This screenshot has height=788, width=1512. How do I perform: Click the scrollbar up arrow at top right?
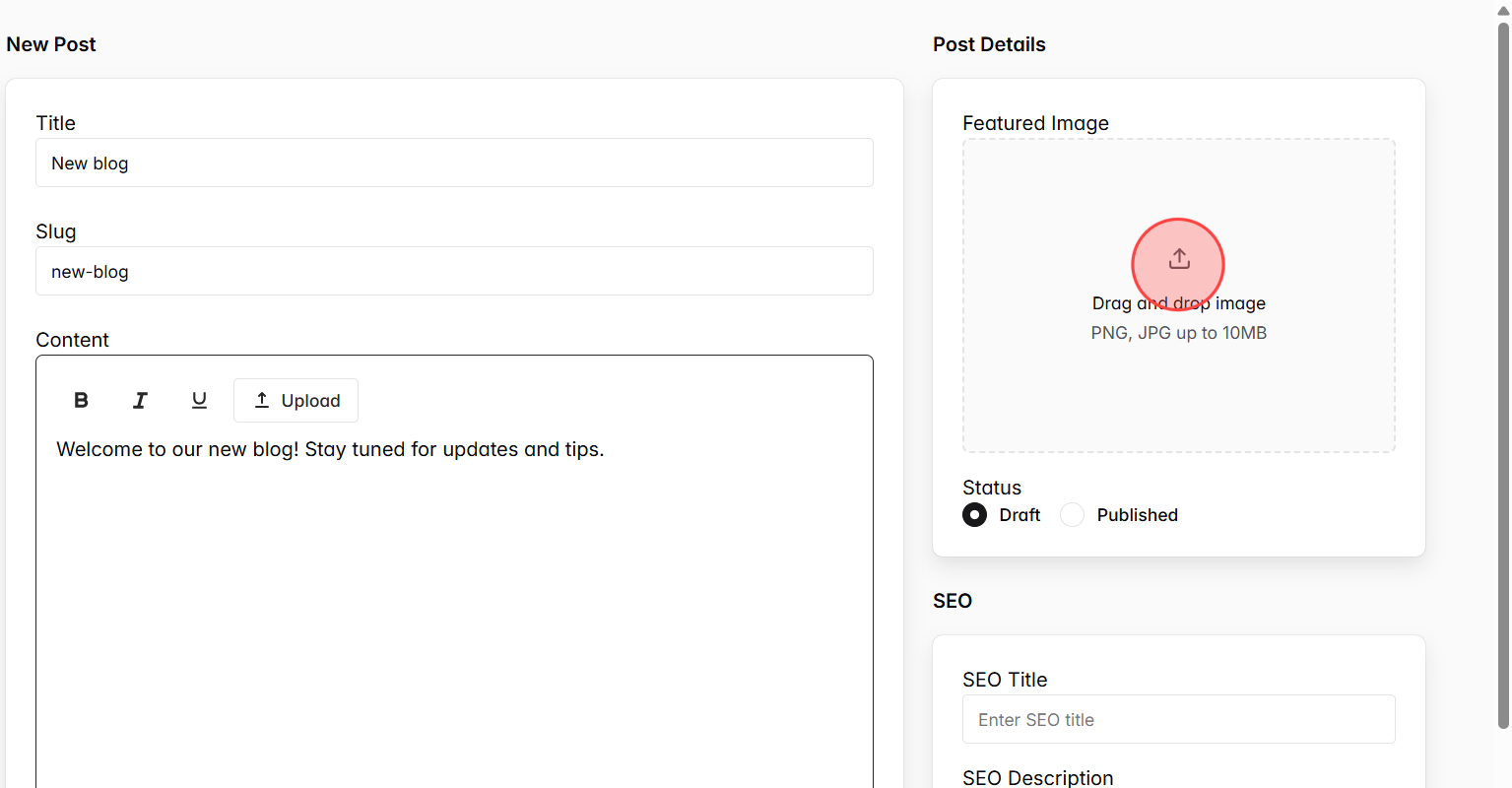coord(1504,8)
